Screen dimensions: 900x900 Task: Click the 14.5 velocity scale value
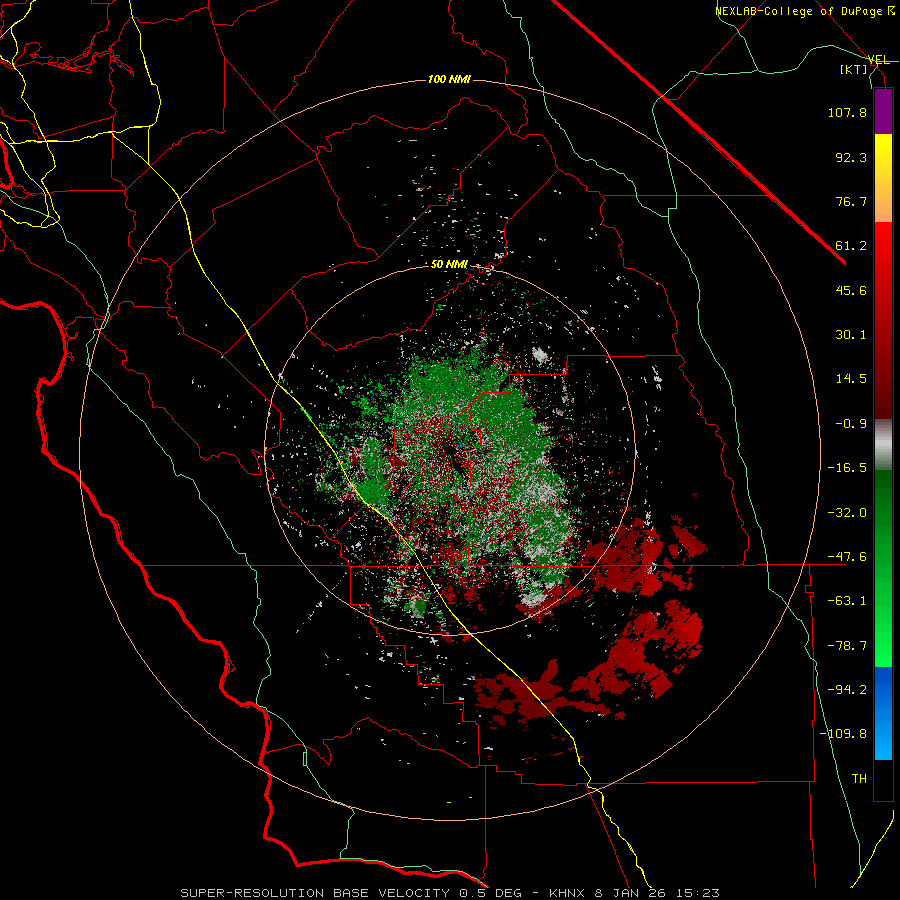[851, 379]
